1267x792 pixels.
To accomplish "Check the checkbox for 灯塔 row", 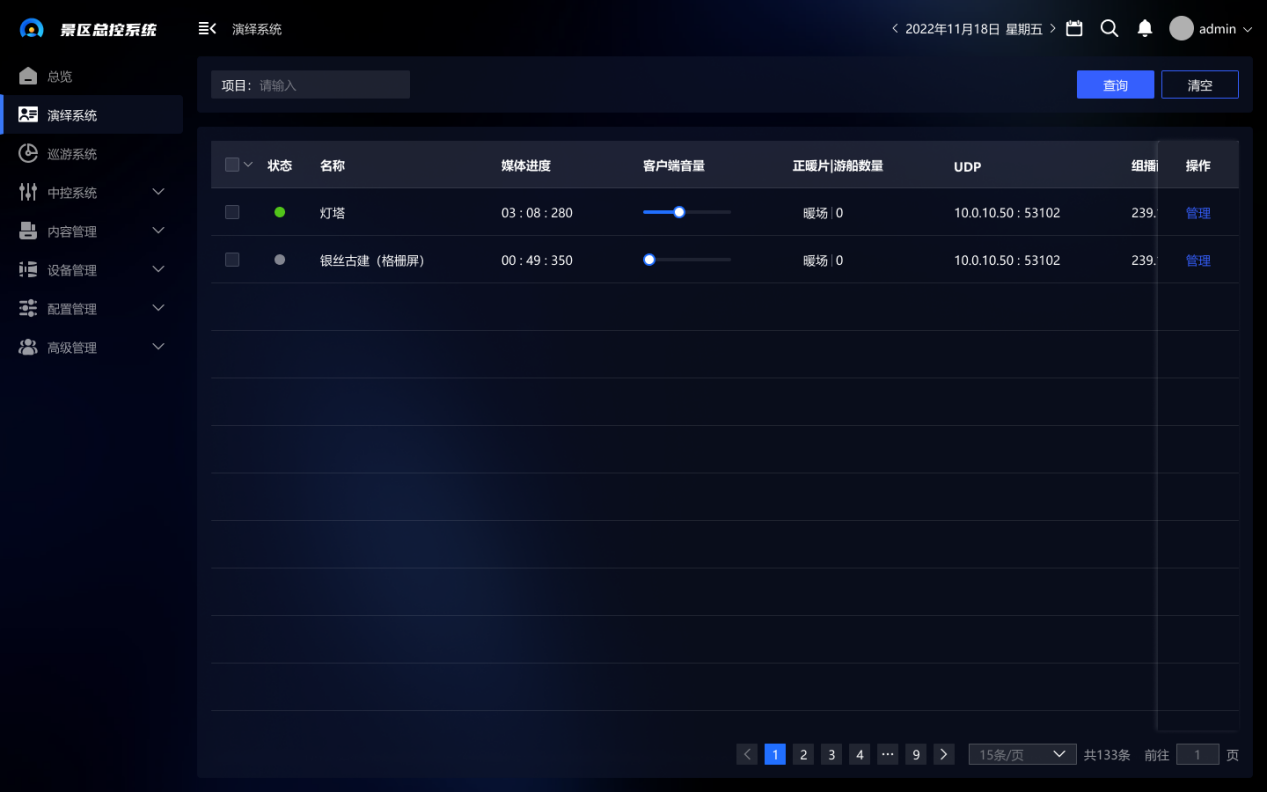I will (232, 212).
